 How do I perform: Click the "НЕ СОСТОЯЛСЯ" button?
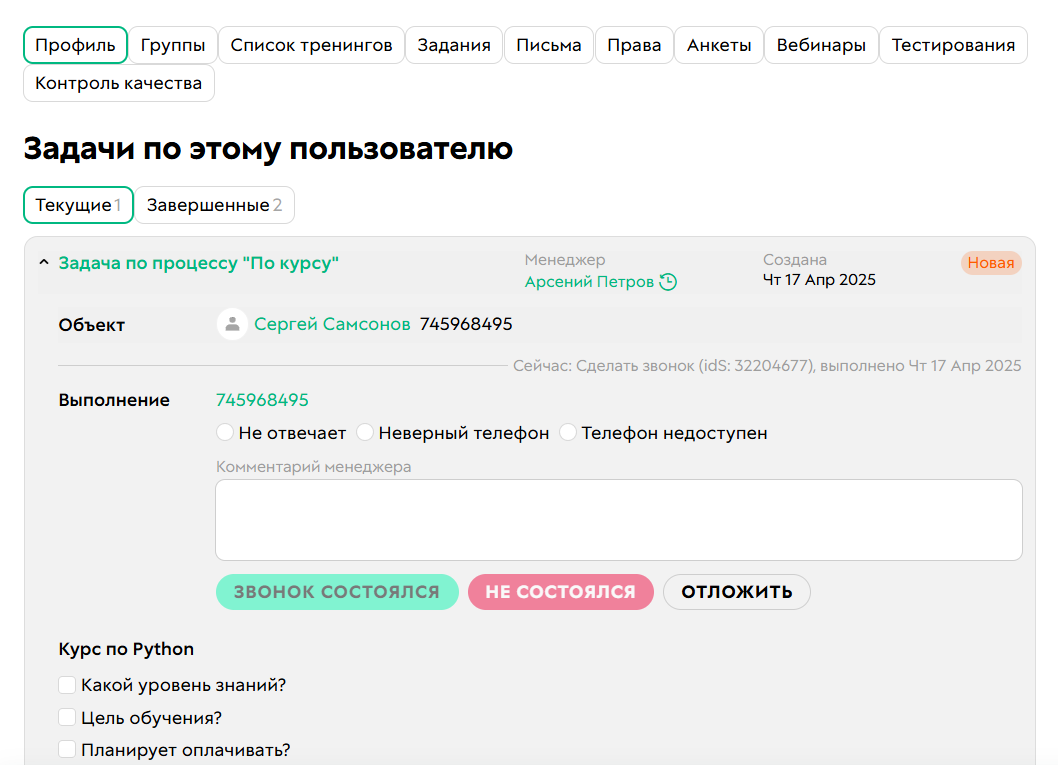click(560, 592)
